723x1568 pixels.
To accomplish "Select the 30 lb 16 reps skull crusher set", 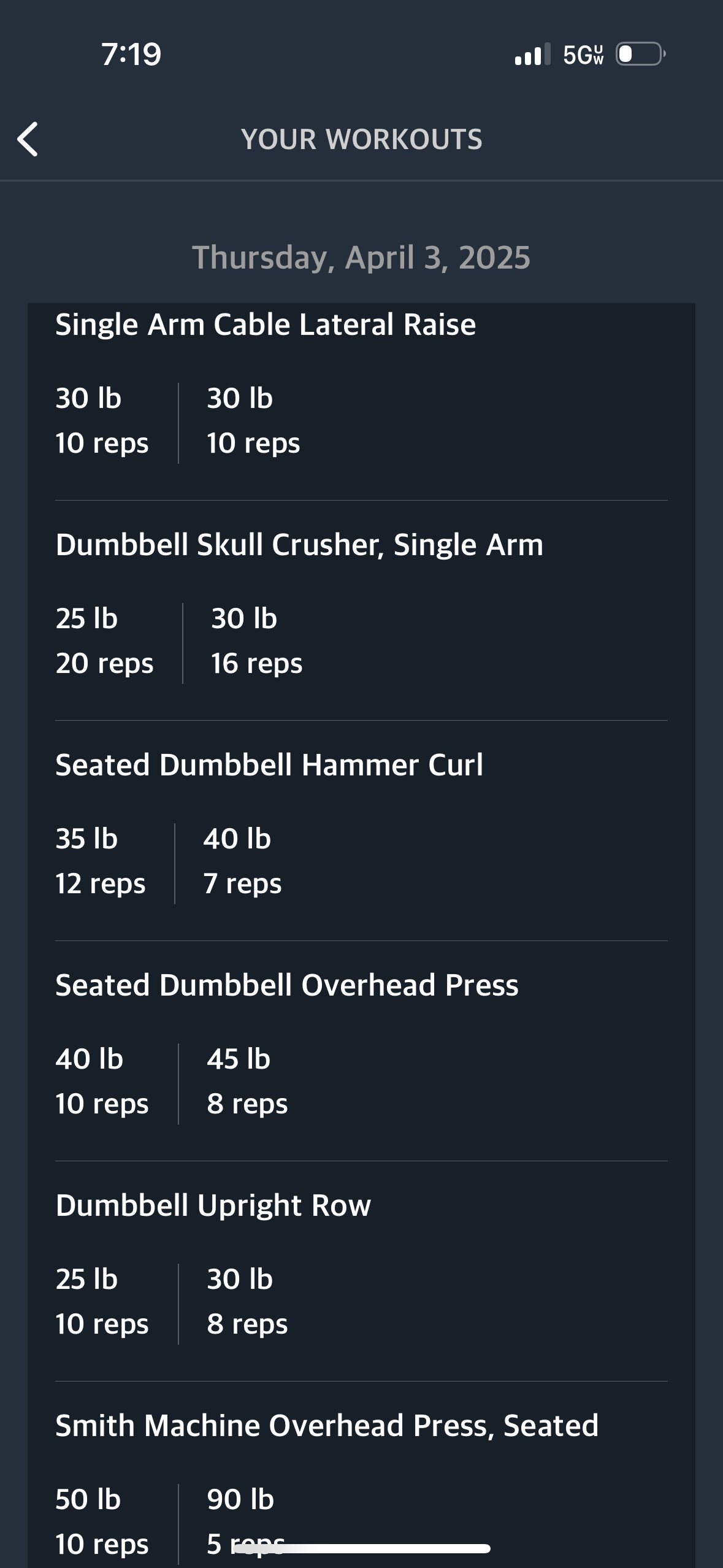I will 257,641.
